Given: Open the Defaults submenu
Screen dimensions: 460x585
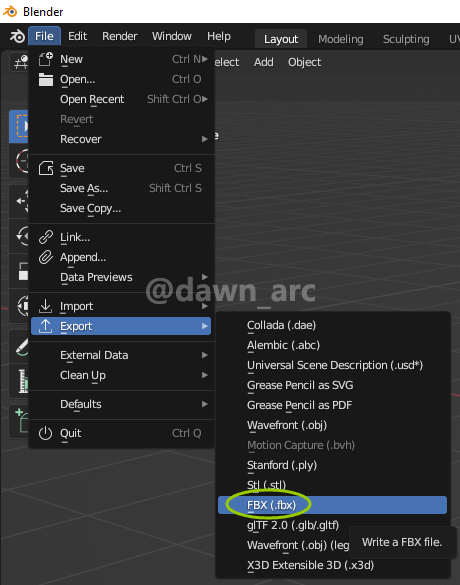Looking at the screenshot, I should pyautogui.click(x=121, y=404).
